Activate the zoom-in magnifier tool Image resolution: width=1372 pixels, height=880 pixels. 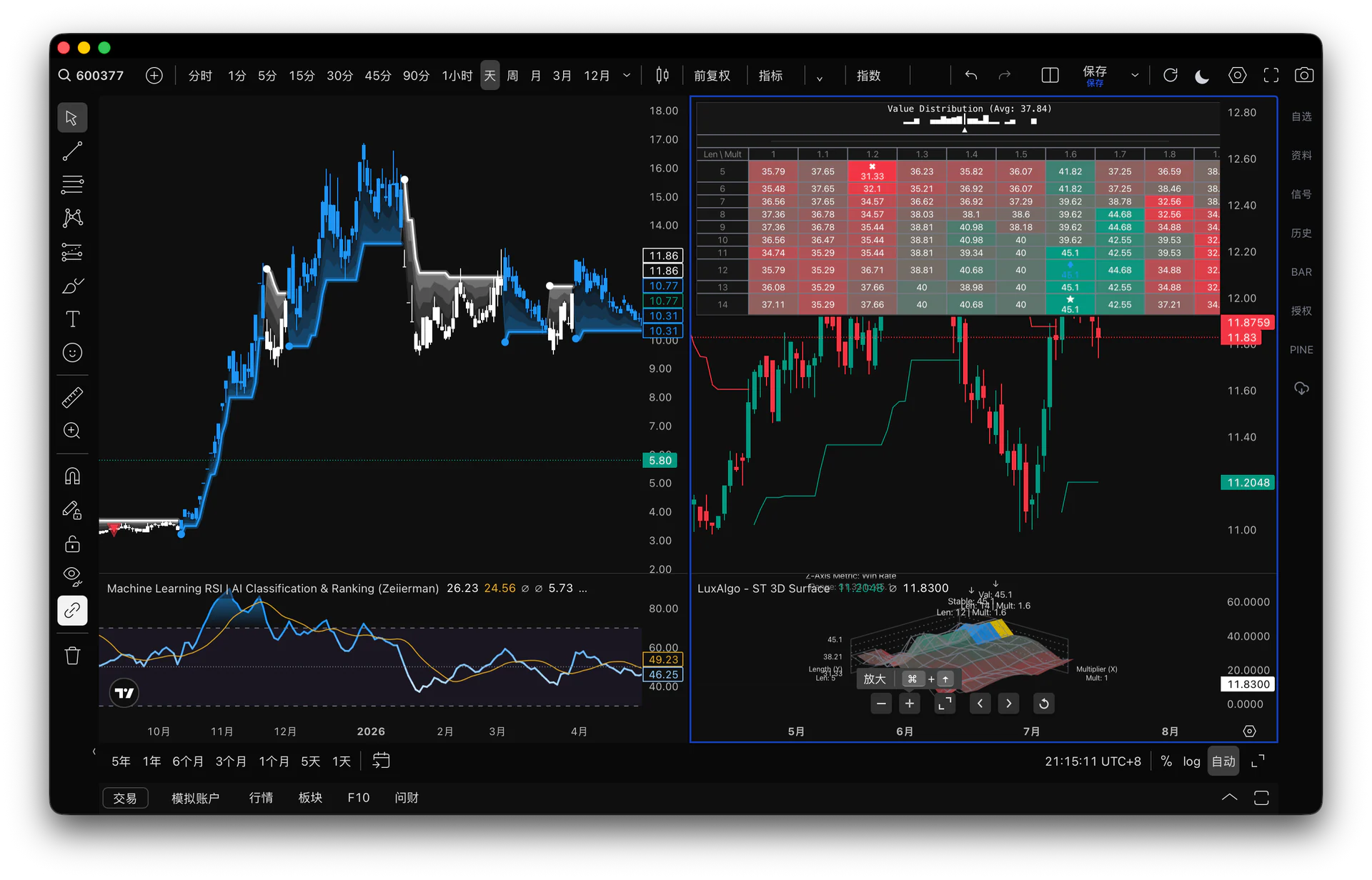(72, 431)
